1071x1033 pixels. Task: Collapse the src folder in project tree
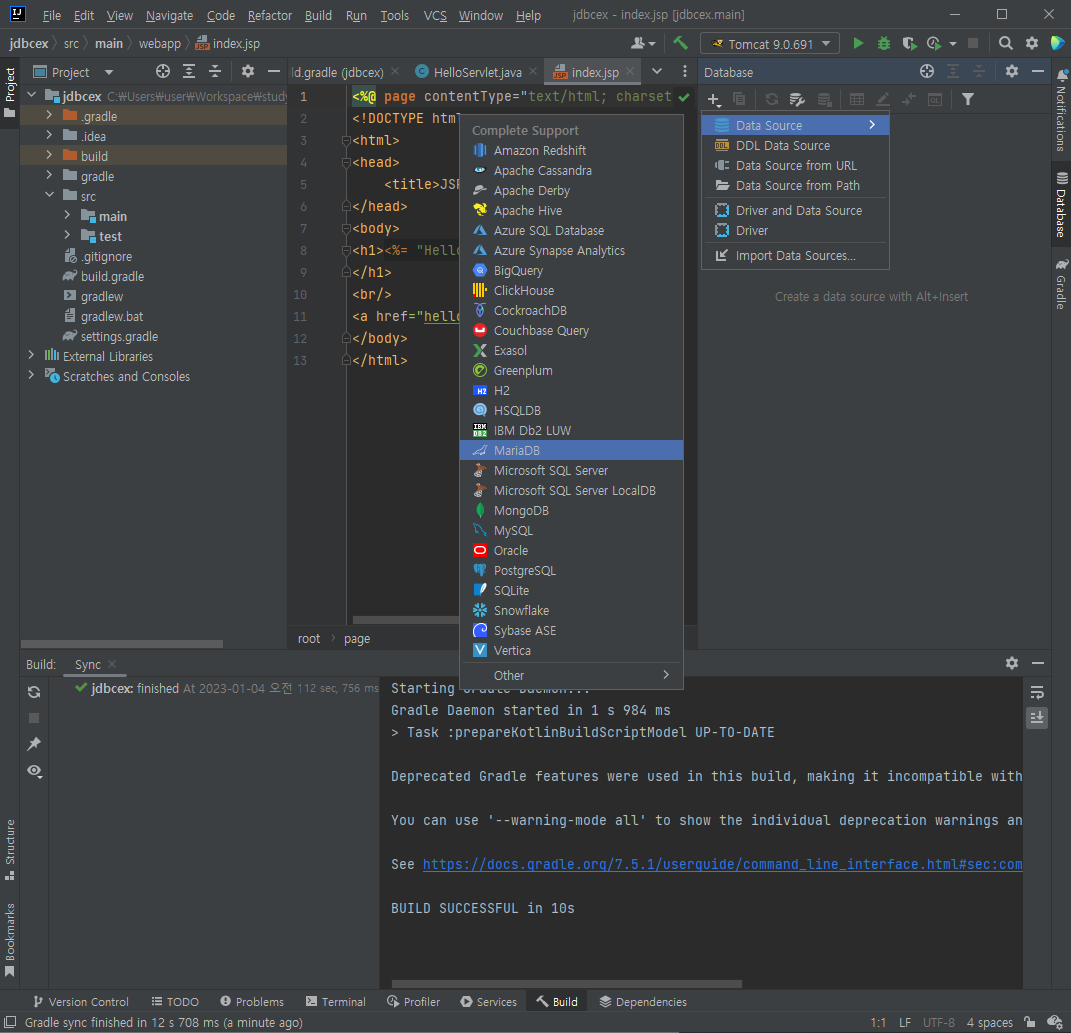point(49,195)
